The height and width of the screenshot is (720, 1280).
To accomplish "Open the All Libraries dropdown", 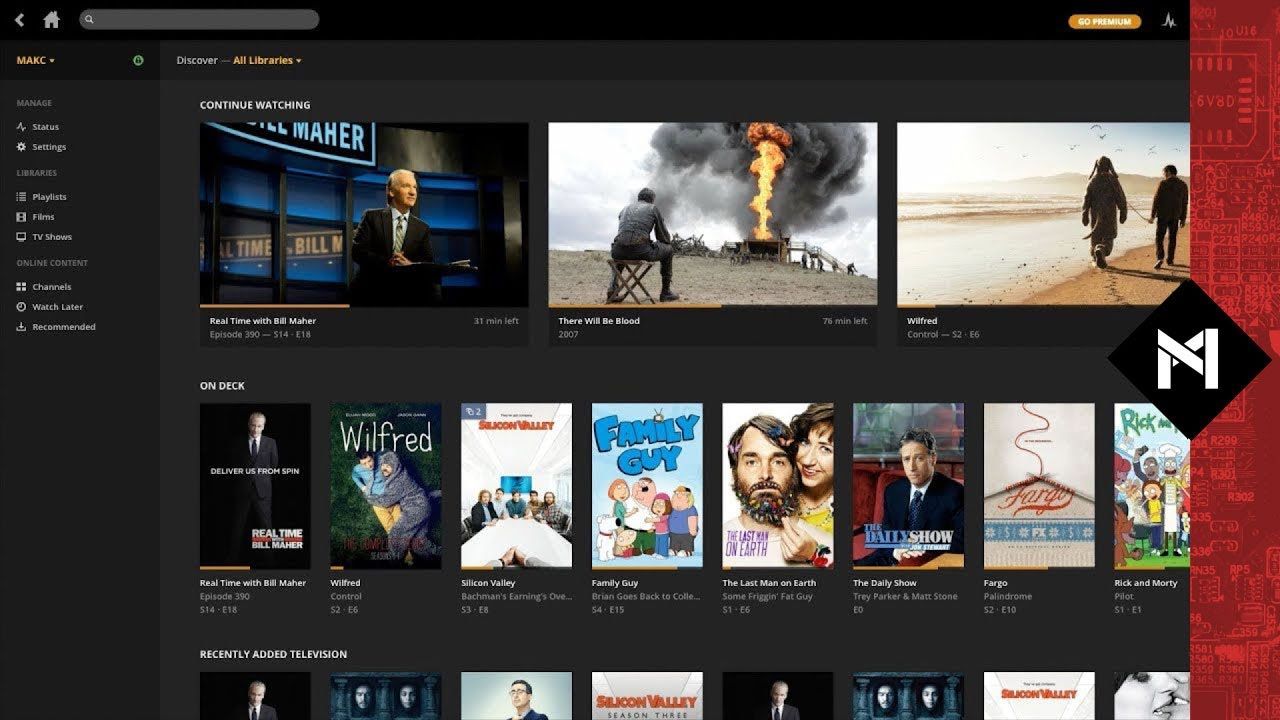I will pyautogui.click(x=266, y=61).
